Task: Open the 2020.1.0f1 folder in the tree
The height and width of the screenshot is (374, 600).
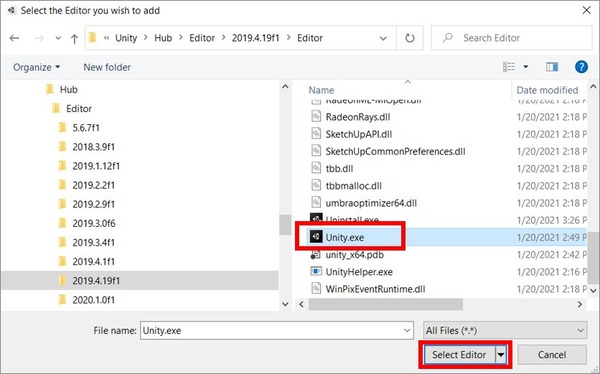Action: pos(94,300)
